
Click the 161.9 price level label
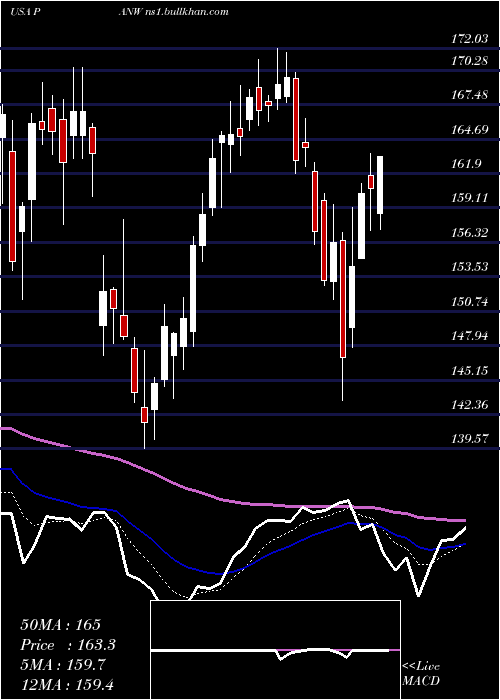pos(469,164)
